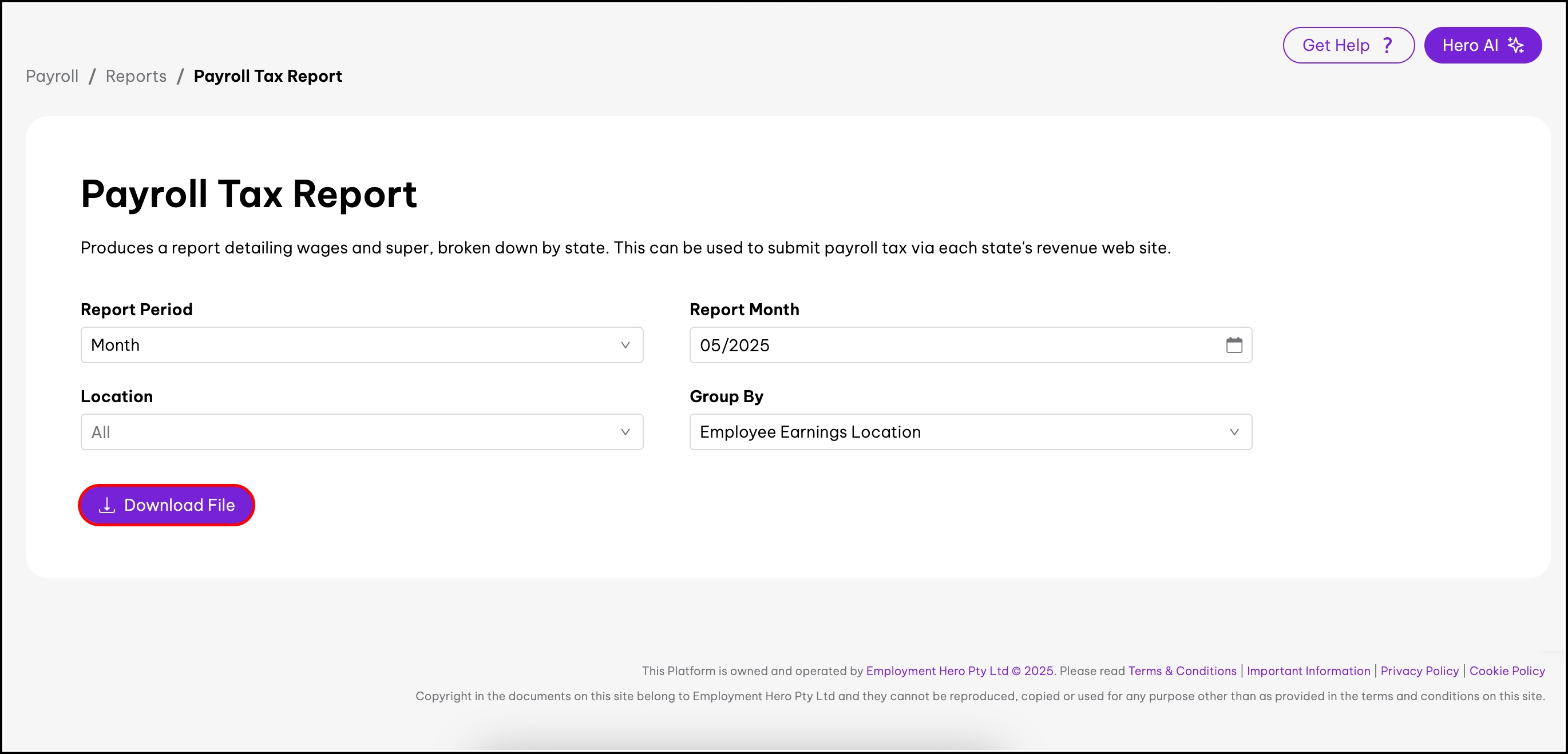Open the Hero AI assistant

(1482, 45)
